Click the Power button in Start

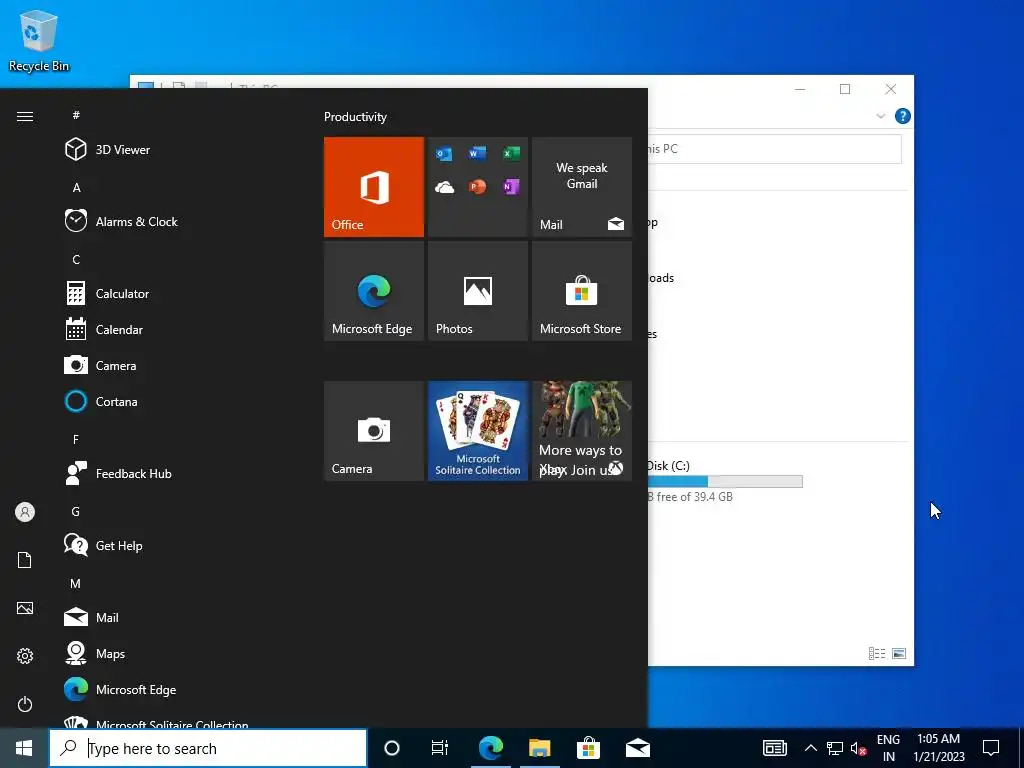(25, 704)
